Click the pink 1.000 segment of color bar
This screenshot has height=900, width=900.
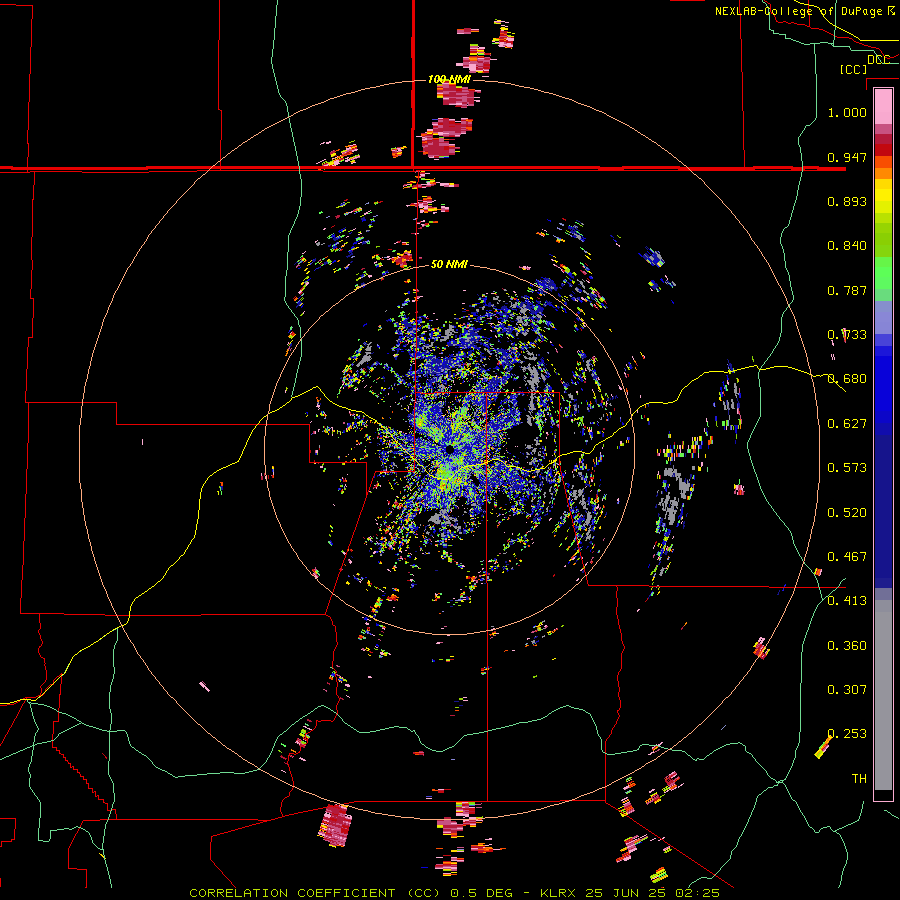pyautogui.click(x=883, y=107)
